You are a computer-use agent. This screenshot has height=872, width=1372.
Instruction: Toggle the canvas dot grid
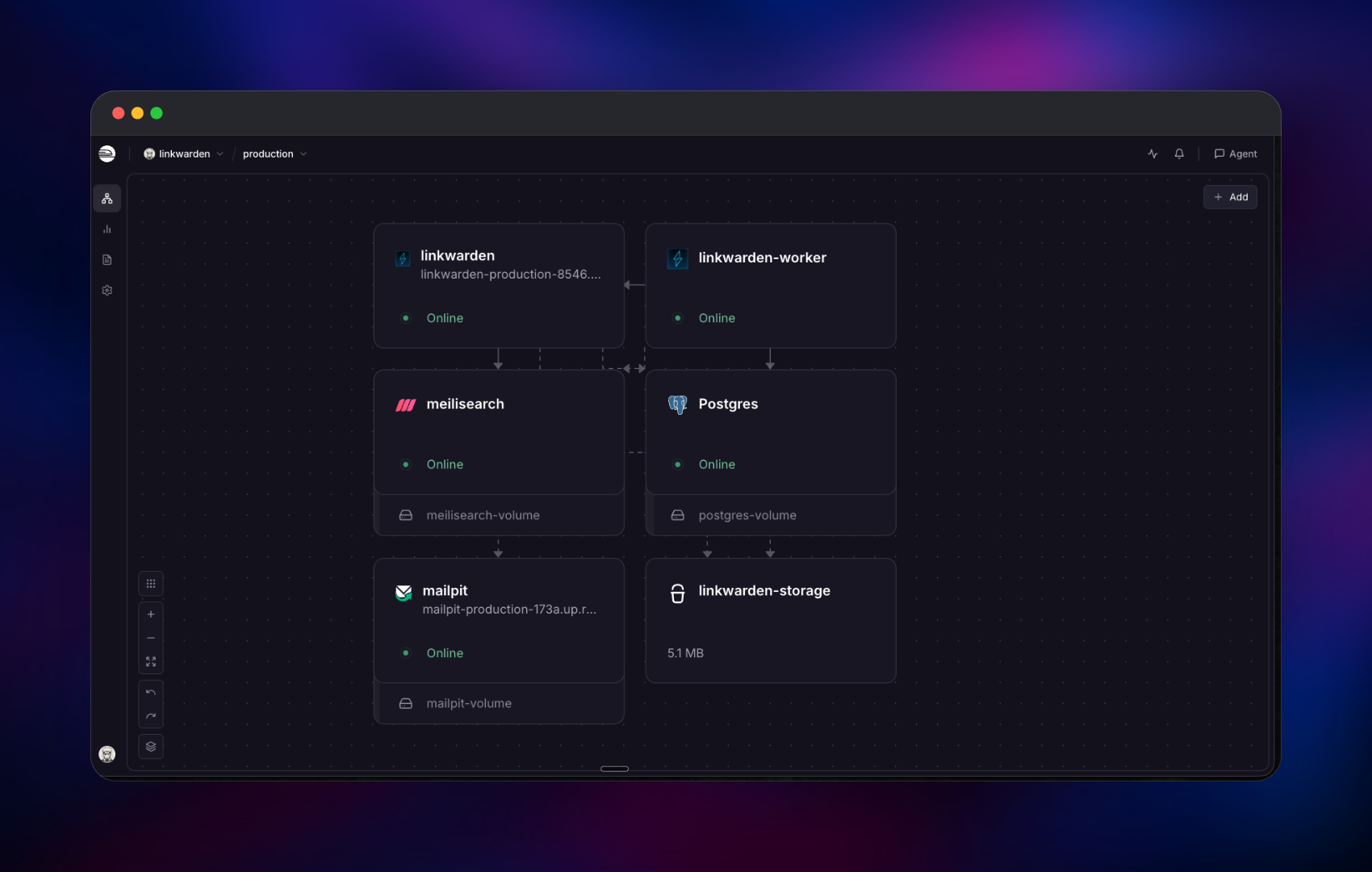click(x=151, y=584)
